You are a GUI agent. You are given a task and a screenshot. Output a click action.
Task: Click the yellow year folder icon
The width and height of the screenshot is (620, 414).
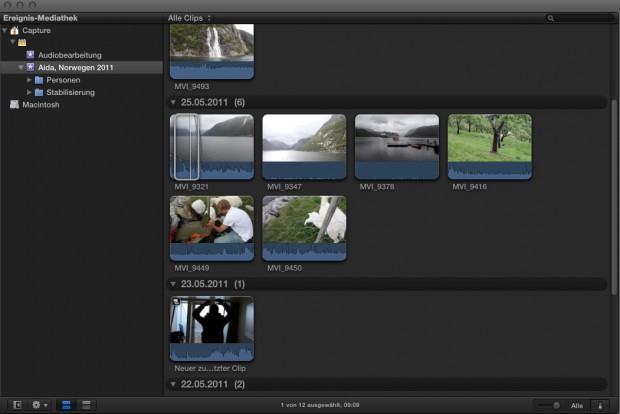click(x=22, y=43)
